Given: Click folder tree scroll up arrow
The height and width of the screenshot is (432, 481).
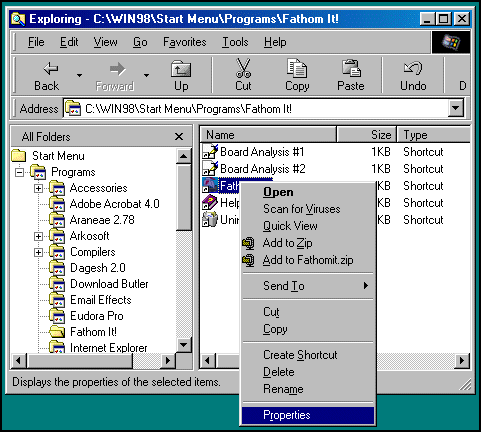Looking at the screenshot, I should click(x=184, y=156).
